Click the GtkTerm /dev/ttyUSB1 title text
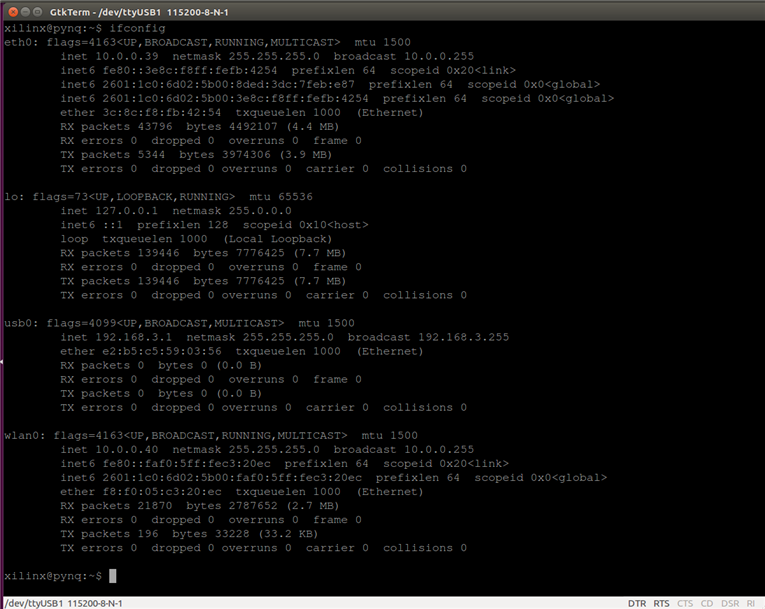765x609 pixels. pos(139,12)
